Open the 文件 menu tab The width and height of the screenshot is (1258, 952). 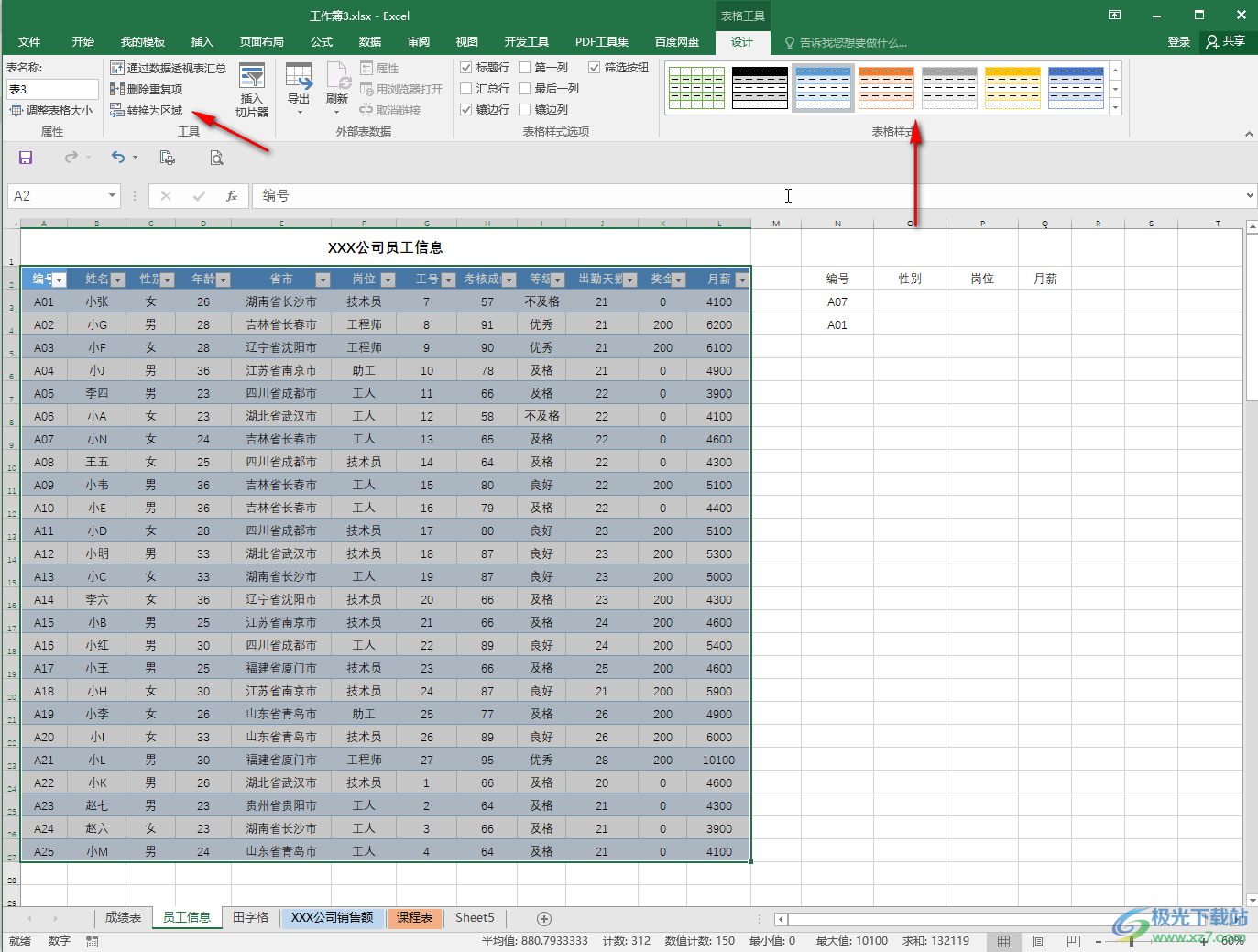pyautogui.click(x=29, y=42)
